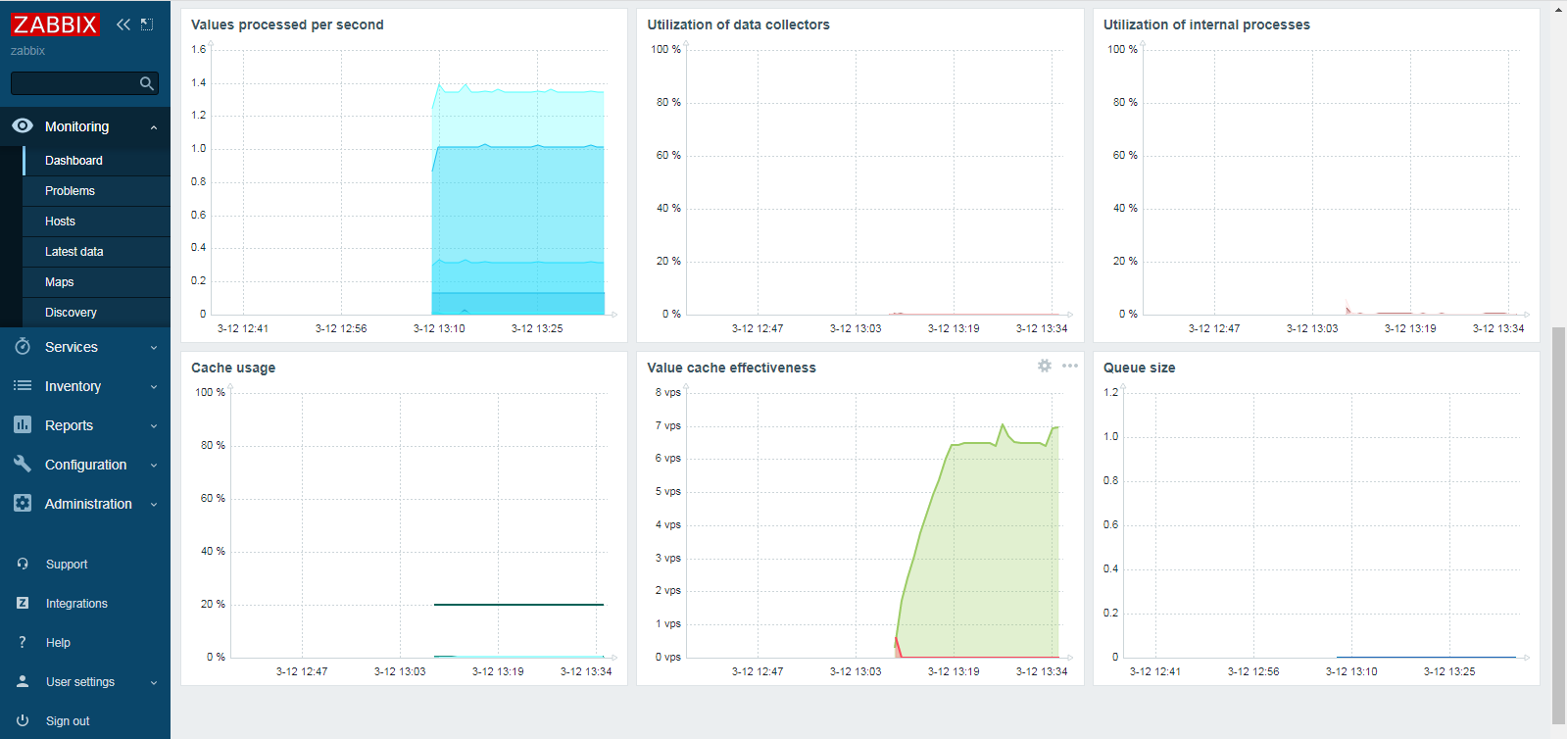The image size is (1568, 739).
Task: Click the Sign out power icon
Action: pos(23,720)
